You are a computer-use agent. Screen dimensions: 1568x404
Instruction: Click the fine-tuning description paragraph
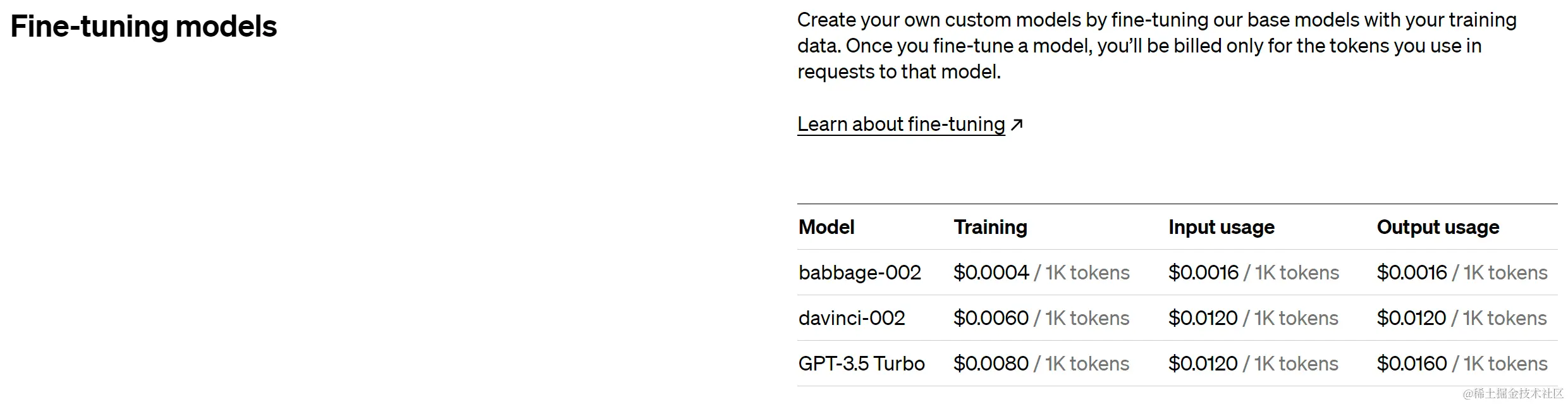tap(1157, 46)
